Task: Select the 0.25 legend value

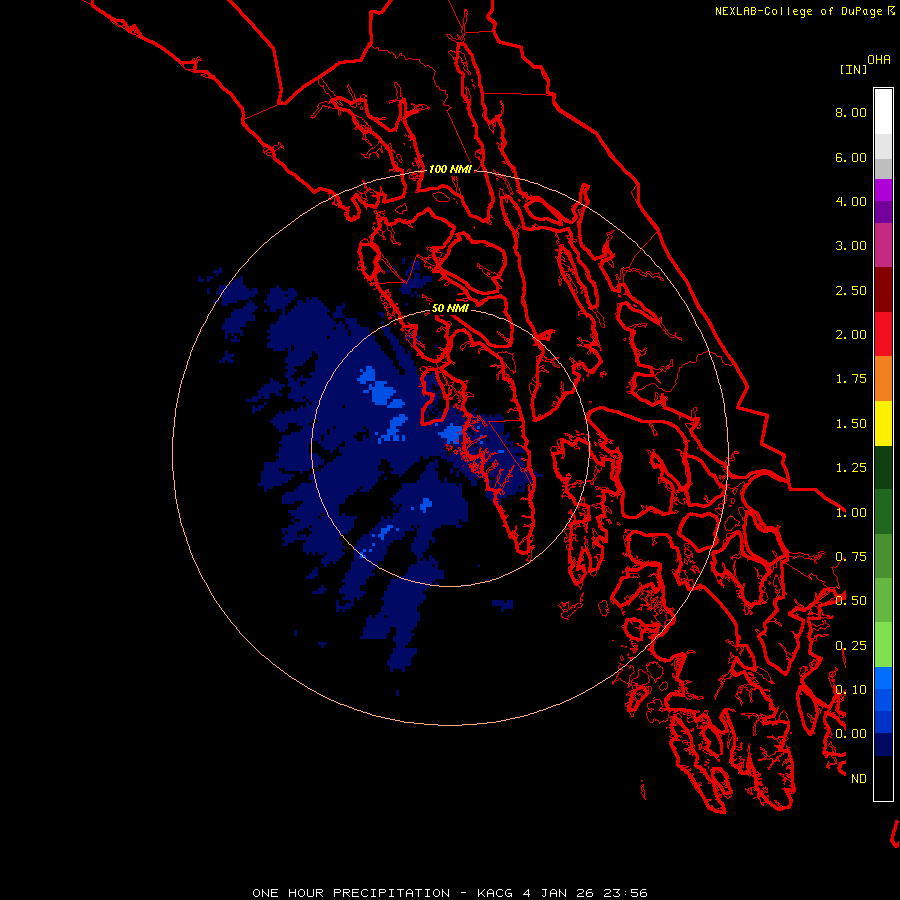Action: tap(851, 646)
